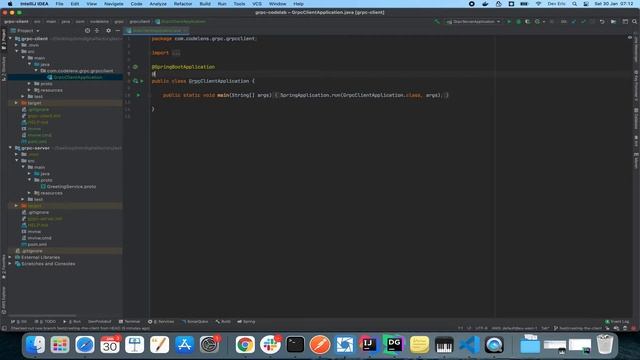Open the Project view selector dropdown
Image resolution: width=640 pixels, height=360 pixels.
click(x=25, y=31)
